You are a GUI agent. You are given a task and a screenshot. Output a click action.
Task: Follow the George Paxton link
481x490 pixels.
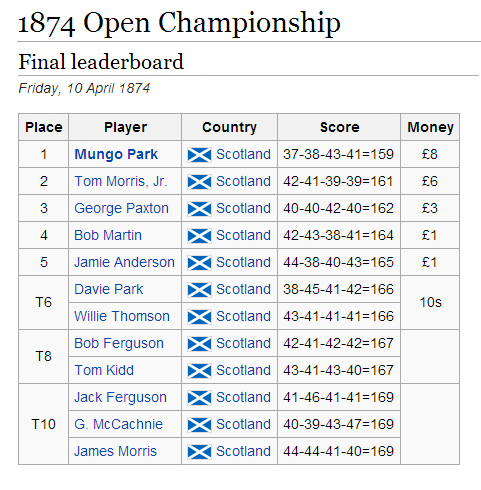click(121, 208)
